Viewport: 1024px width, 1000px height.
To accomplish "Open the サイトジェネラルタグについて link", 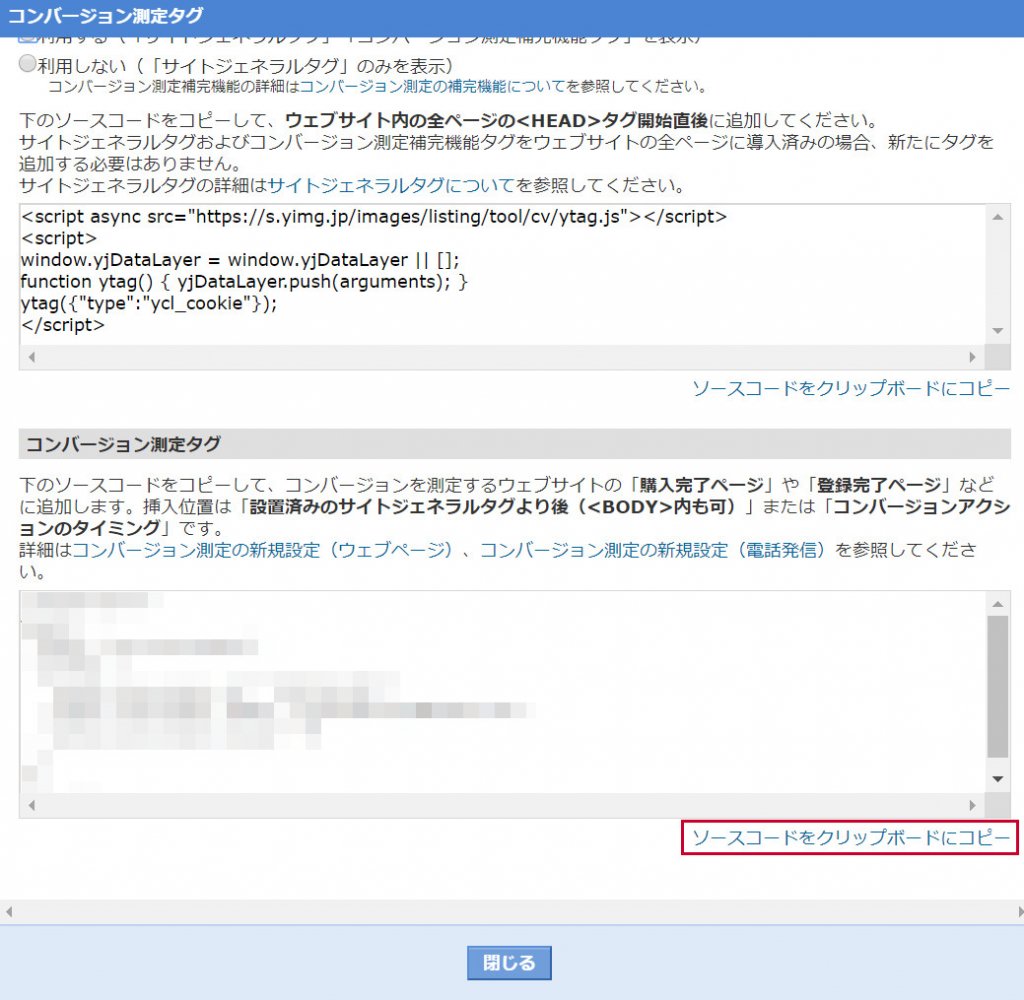I will coord(391,185).
